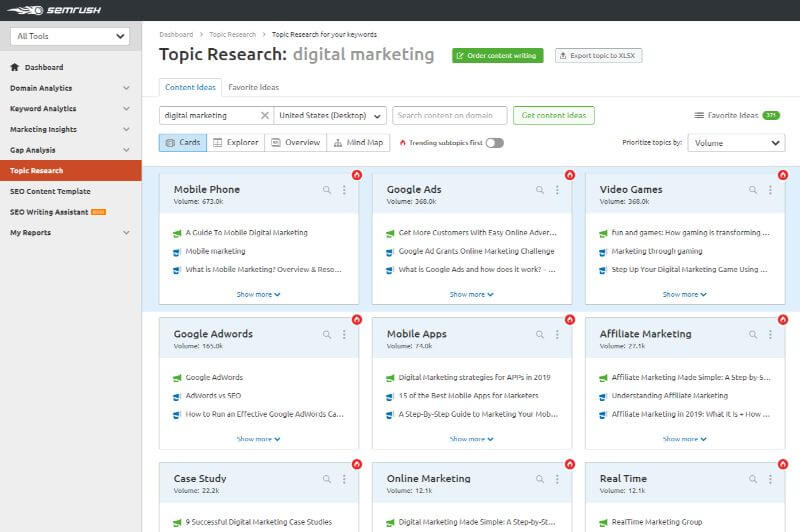Viewport: 800px width, 532px height.
Task: Open Marketing through gaming headline
Action: 657,251
